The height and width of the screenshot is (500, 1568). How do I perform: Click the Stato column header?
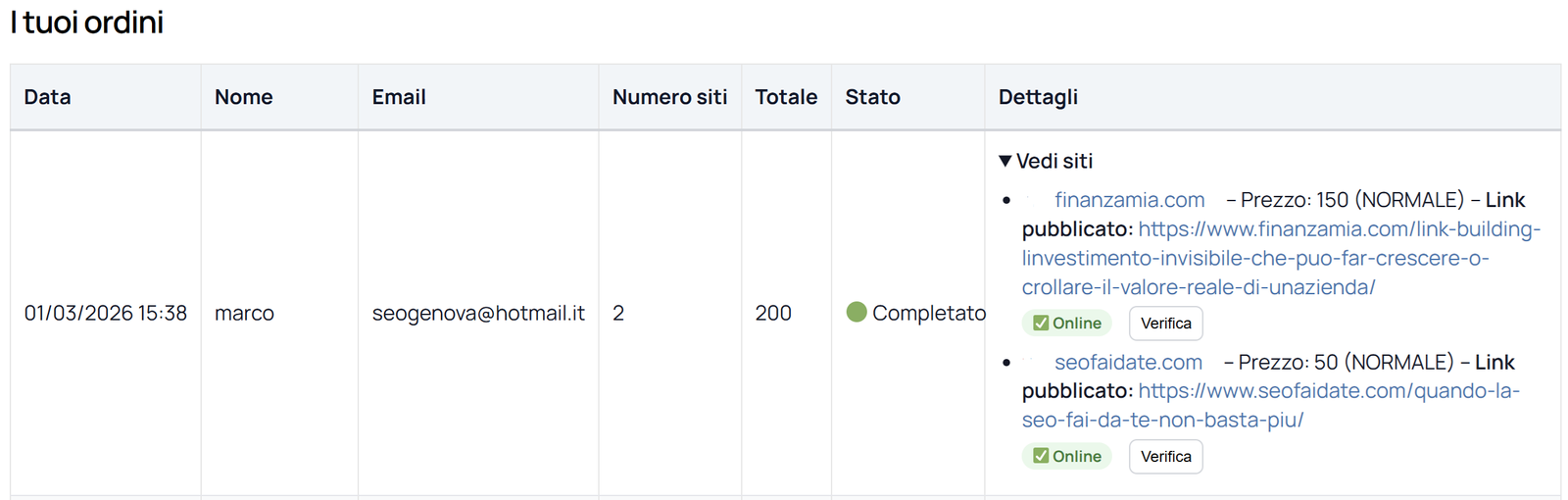(872, 97)
